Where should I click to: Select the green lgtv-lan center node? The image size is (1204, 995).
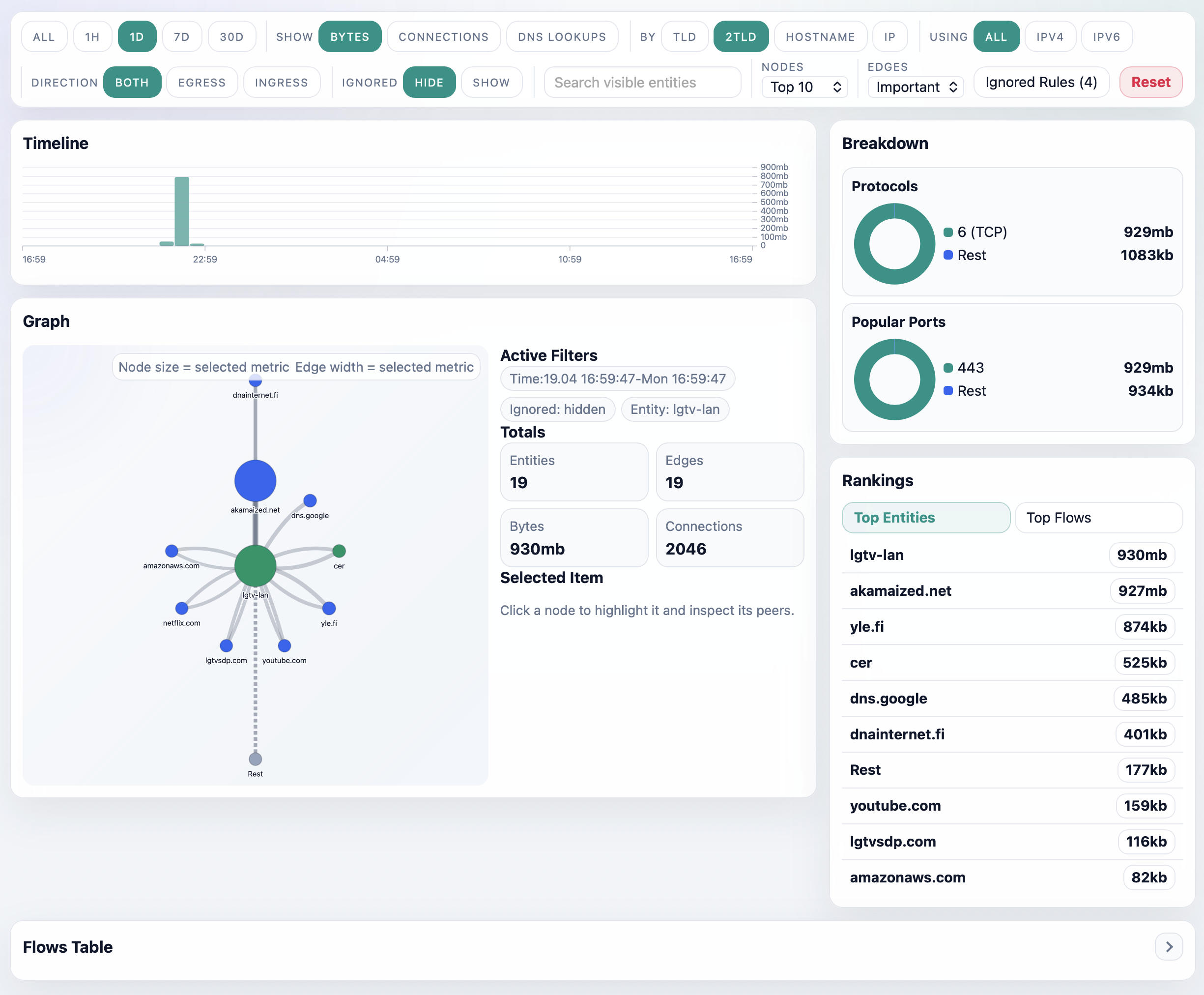[255, 566]
